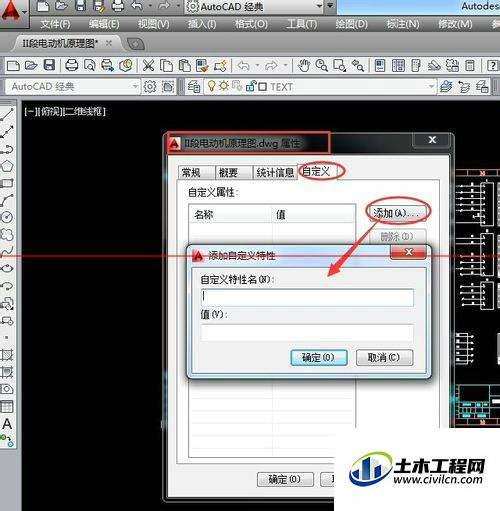Screen dimensions: 500x511
Task: Select the Revision Cloud tool
Action: click(7, 234)
